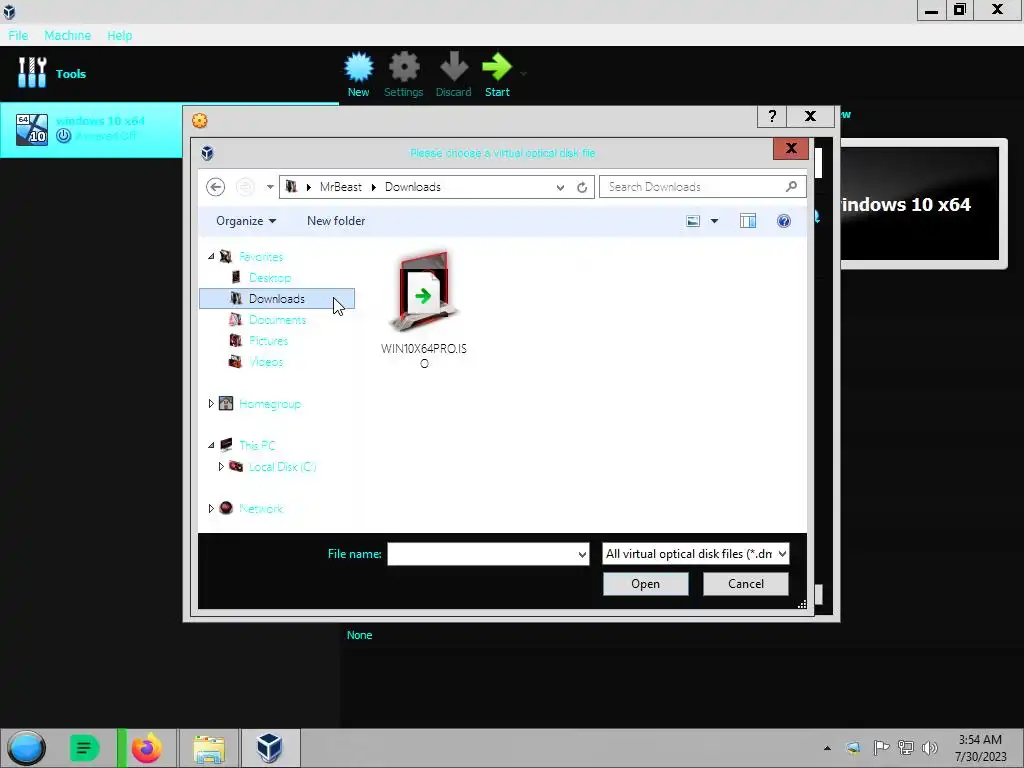Screen dimensions: 1024x768
Task: Open Documents in the navigation pane
Action: [277, 319]
